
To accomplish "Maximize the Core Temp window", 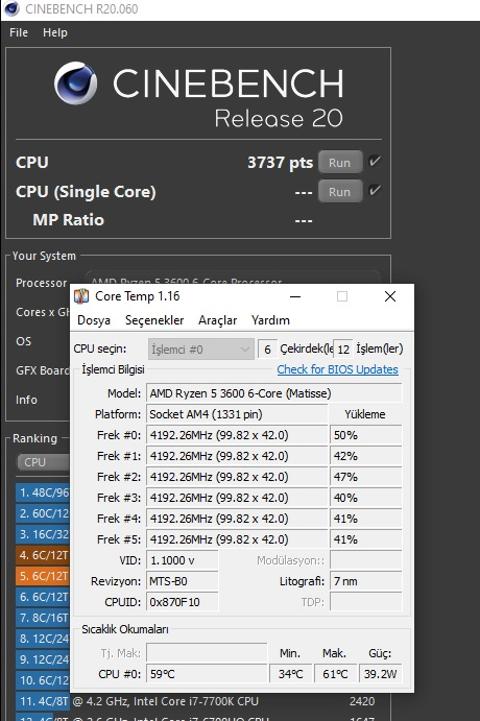I will (x=342, y=297).
